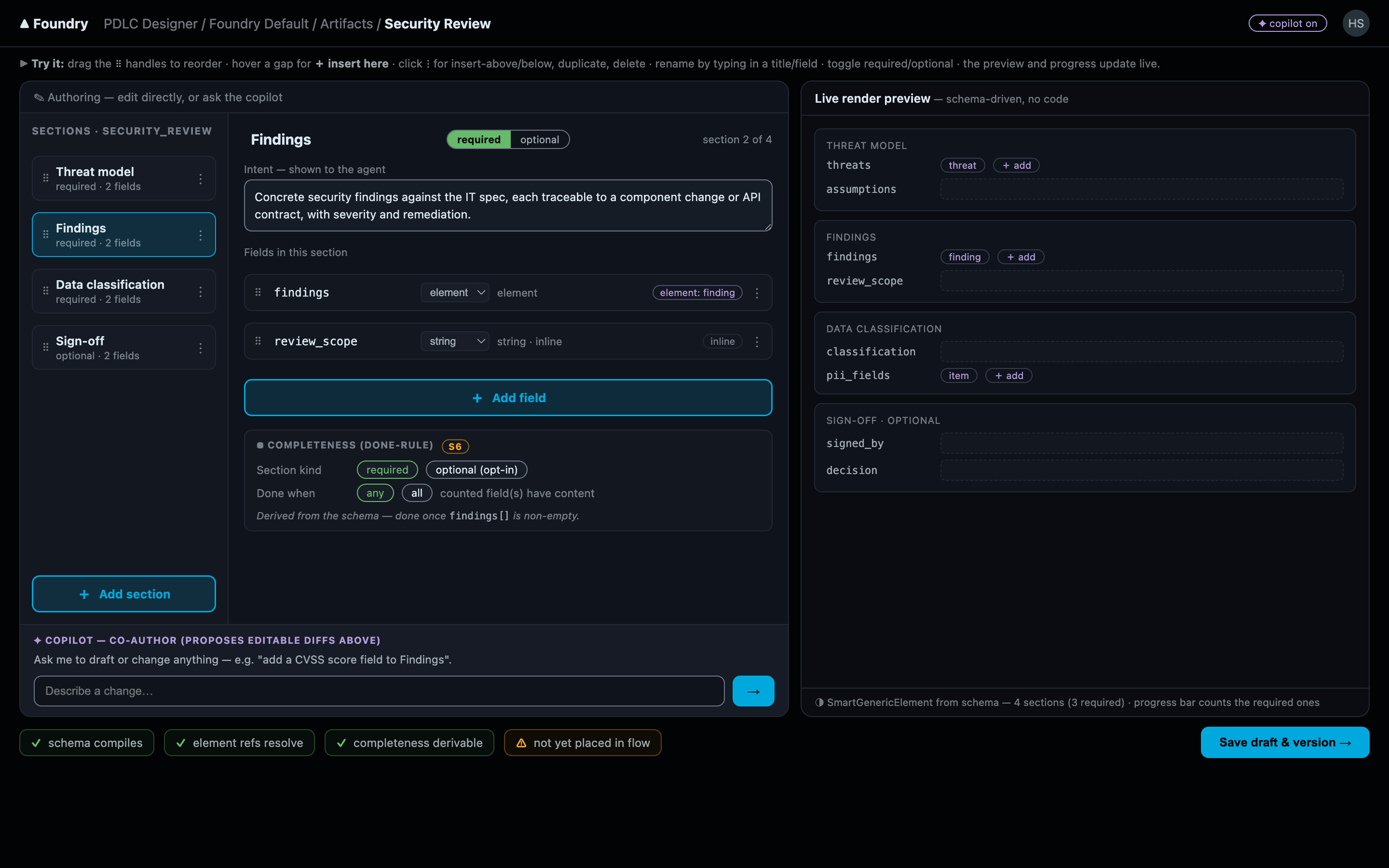Click drag handle of findings field row
Image resolution: width=1389 pixels, height=868 pixels.
(258, 292)
